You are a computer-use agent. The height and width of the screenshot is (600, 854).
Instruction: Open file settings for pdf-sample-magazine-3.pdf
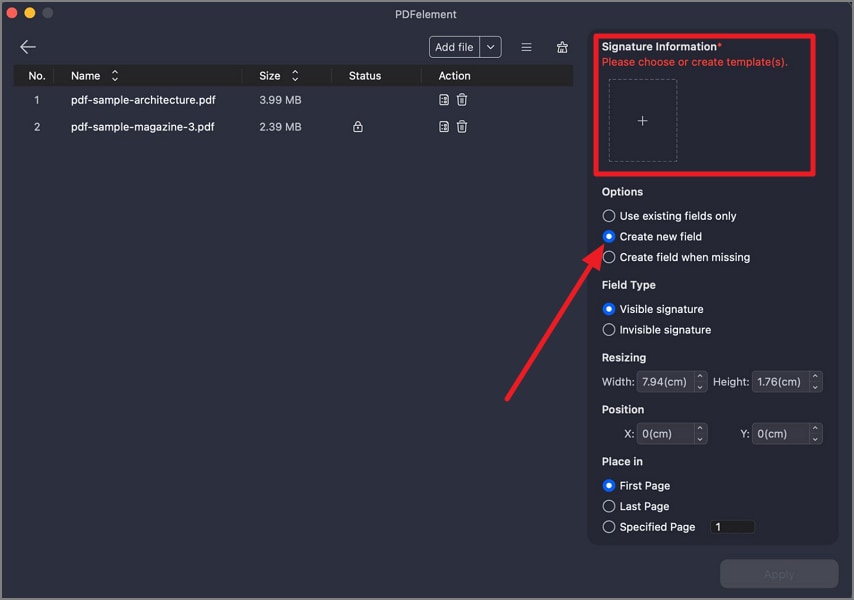pos(444,127)
